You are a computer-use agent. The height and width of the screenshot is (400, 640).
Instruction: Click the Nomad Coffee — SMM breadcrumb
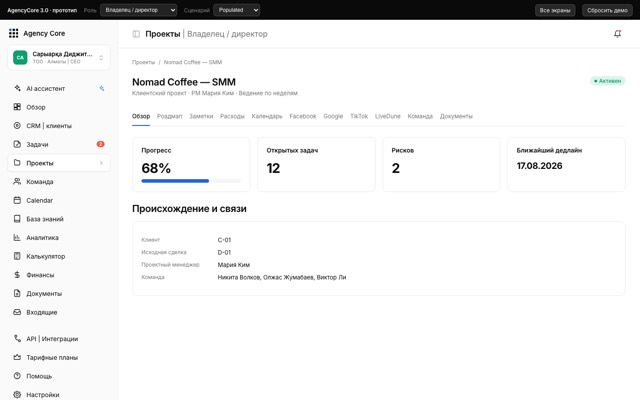(x=193, y=62)
